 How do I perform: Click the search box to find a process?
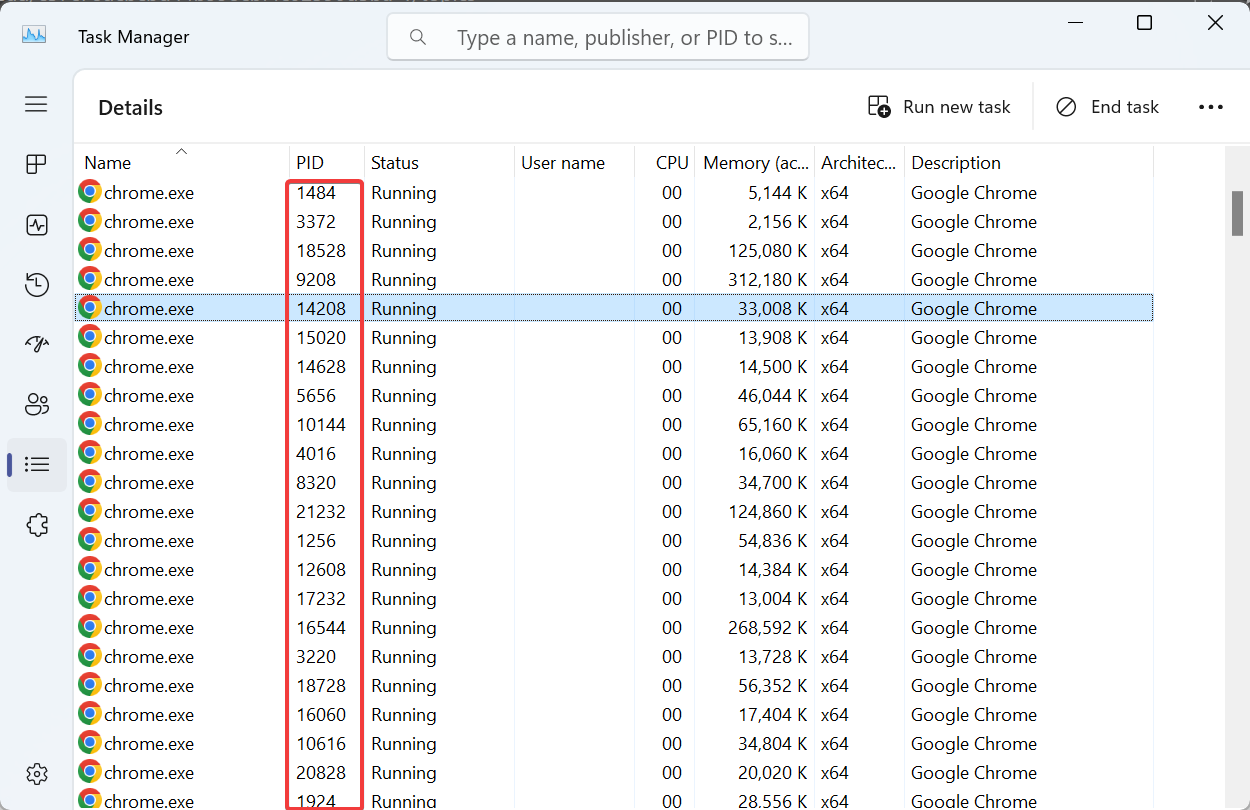tap(597, 36)
